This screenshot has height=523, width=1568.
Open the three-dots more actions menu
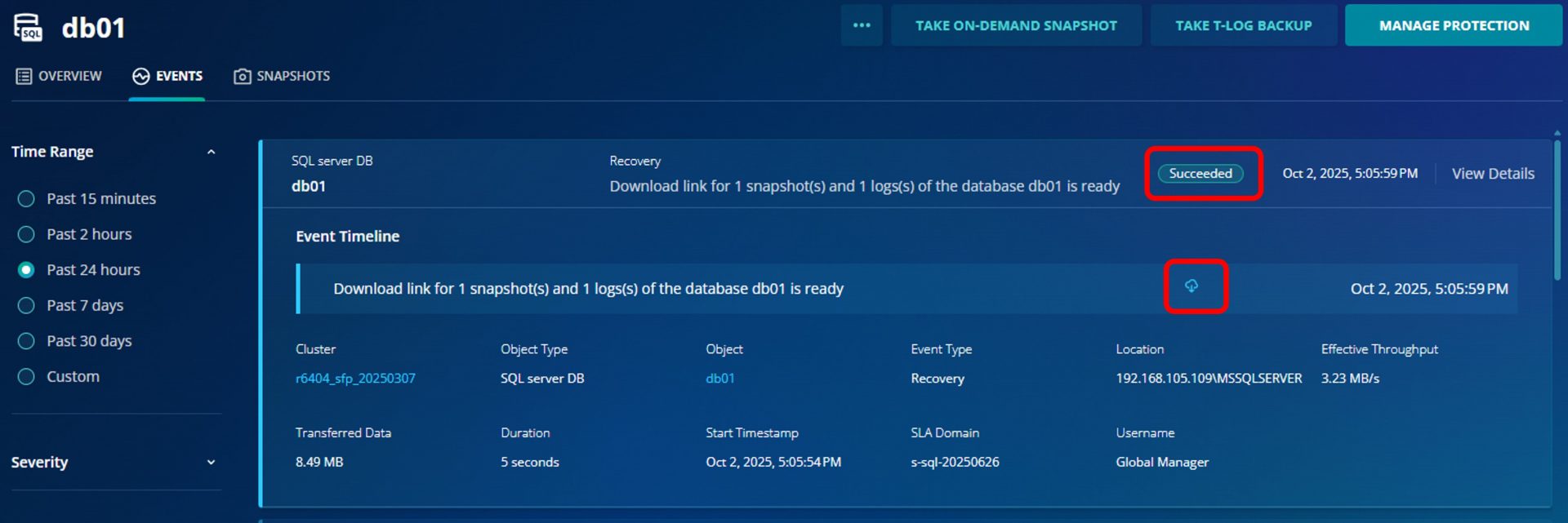862,25
